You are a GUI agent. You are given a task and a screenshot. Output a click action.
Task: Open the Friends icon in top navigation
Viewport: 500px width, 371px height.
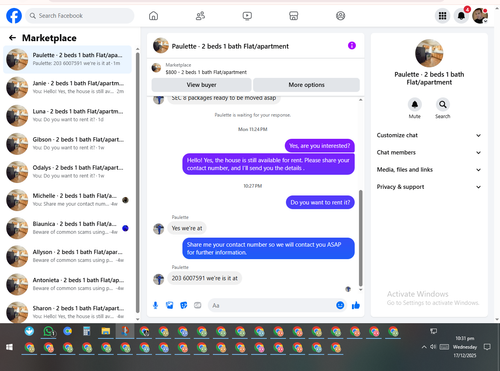pyautogui.click(x=200, y=16)
